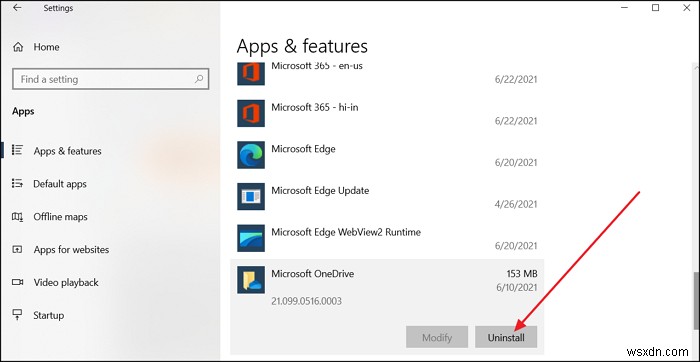The image size is (700, 362).
Task: Minimize the Settings window
Action: point(624,8)
